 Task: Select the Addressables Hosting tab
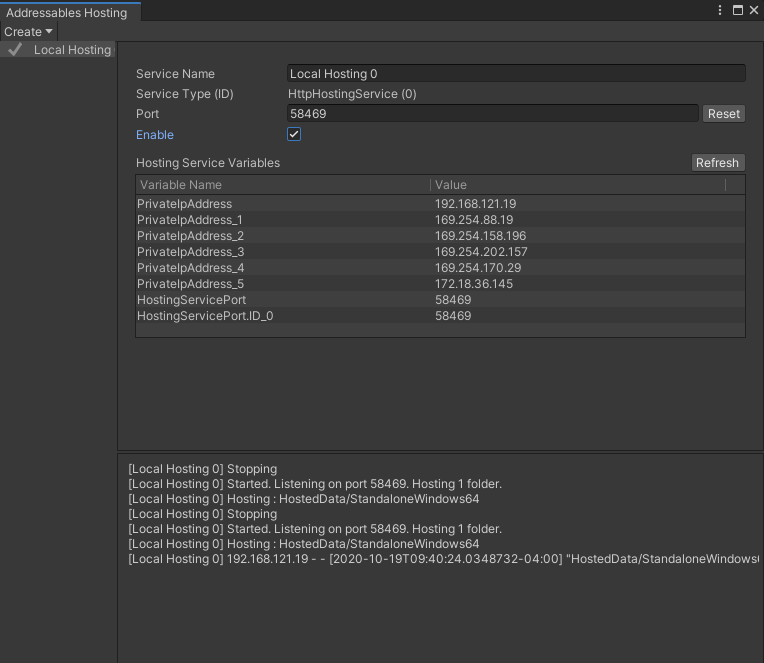pyautogui.click(x=66, y=13)
